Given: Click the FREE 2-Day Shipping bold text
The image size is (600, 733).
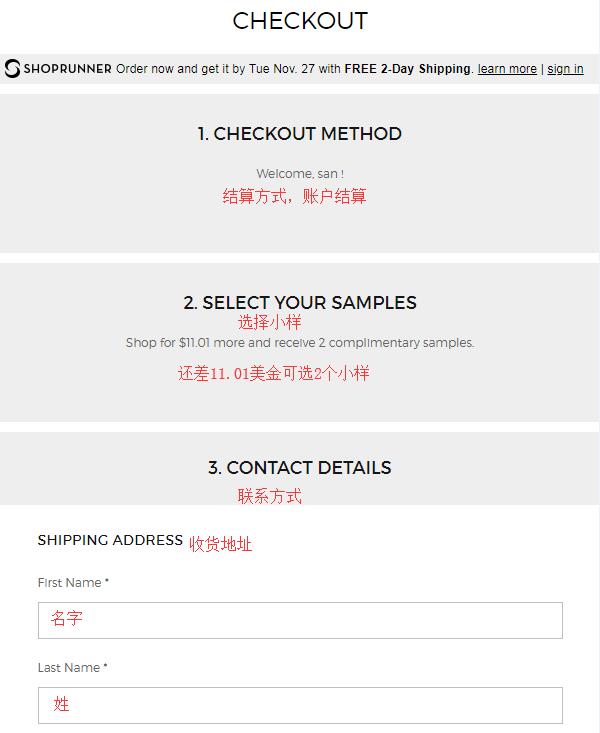Looking at the screenshot, I should (x=407, y=69).
